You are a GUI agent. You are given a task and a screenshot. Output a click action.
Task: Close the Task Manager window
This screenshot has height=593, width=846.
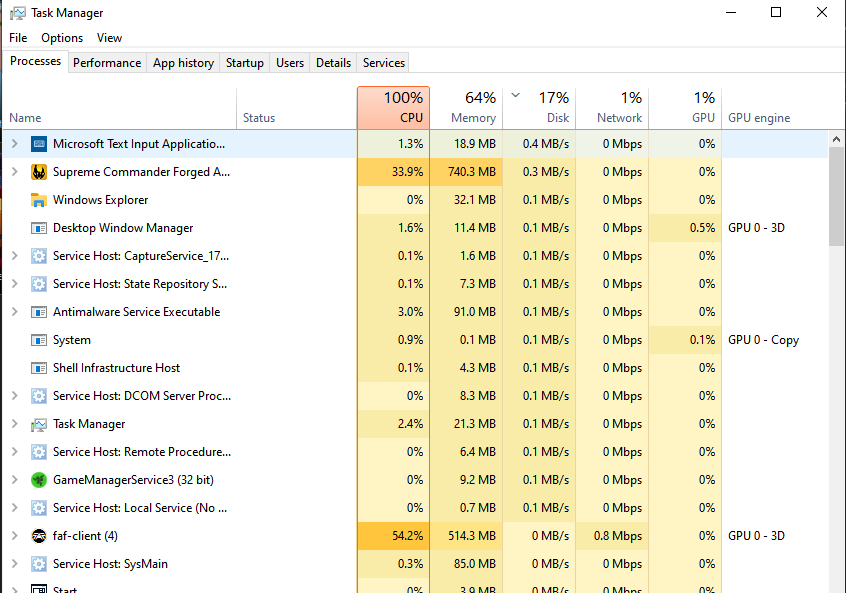[822, 12]
